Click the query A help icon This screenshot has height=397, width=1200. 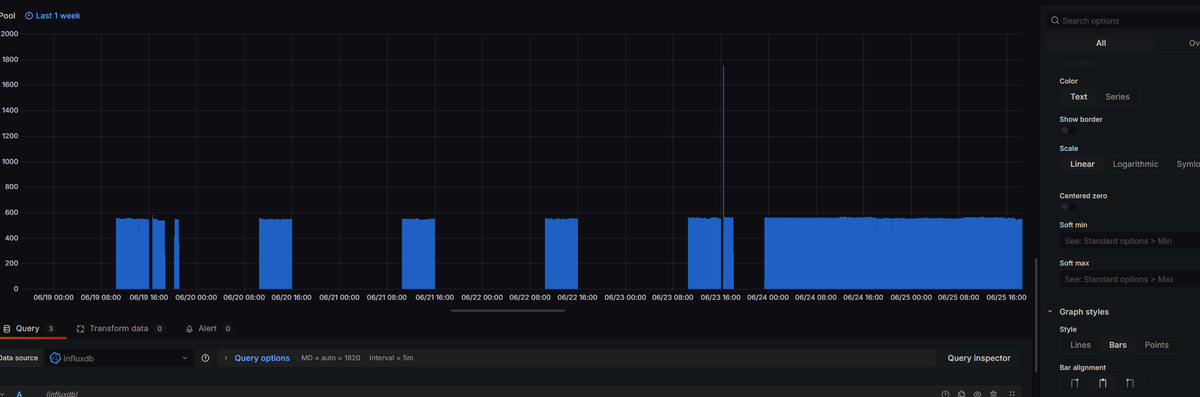coord(945,394)
